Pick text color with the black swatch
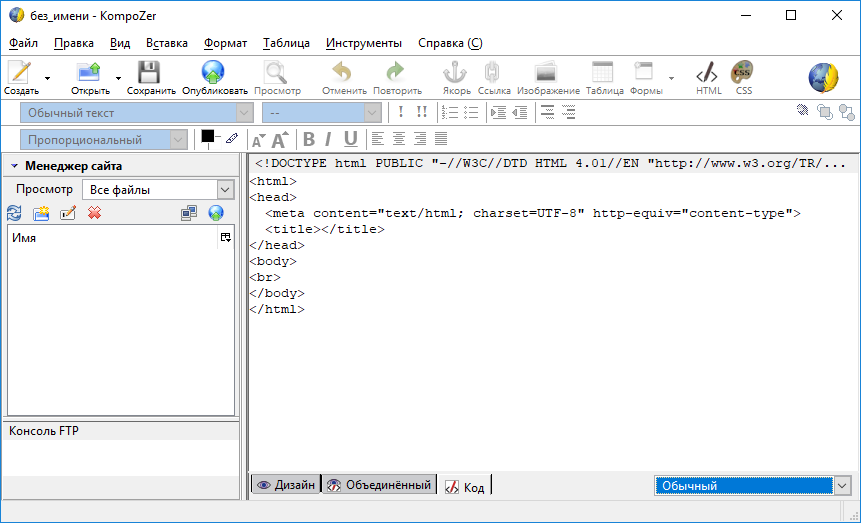The height and width of the screenshot is (523, 861). click(208, 137)
